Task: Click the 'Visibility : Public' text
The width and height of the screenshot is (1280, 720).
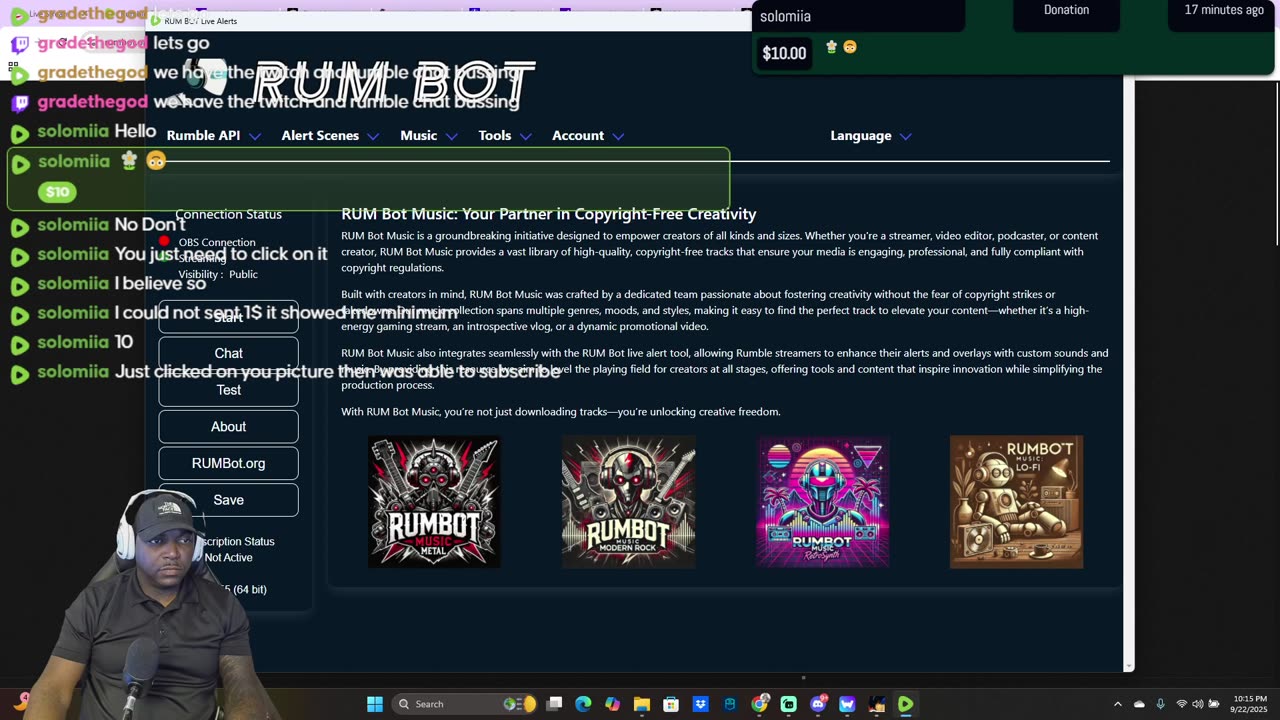Action: [x=218, y=274]
